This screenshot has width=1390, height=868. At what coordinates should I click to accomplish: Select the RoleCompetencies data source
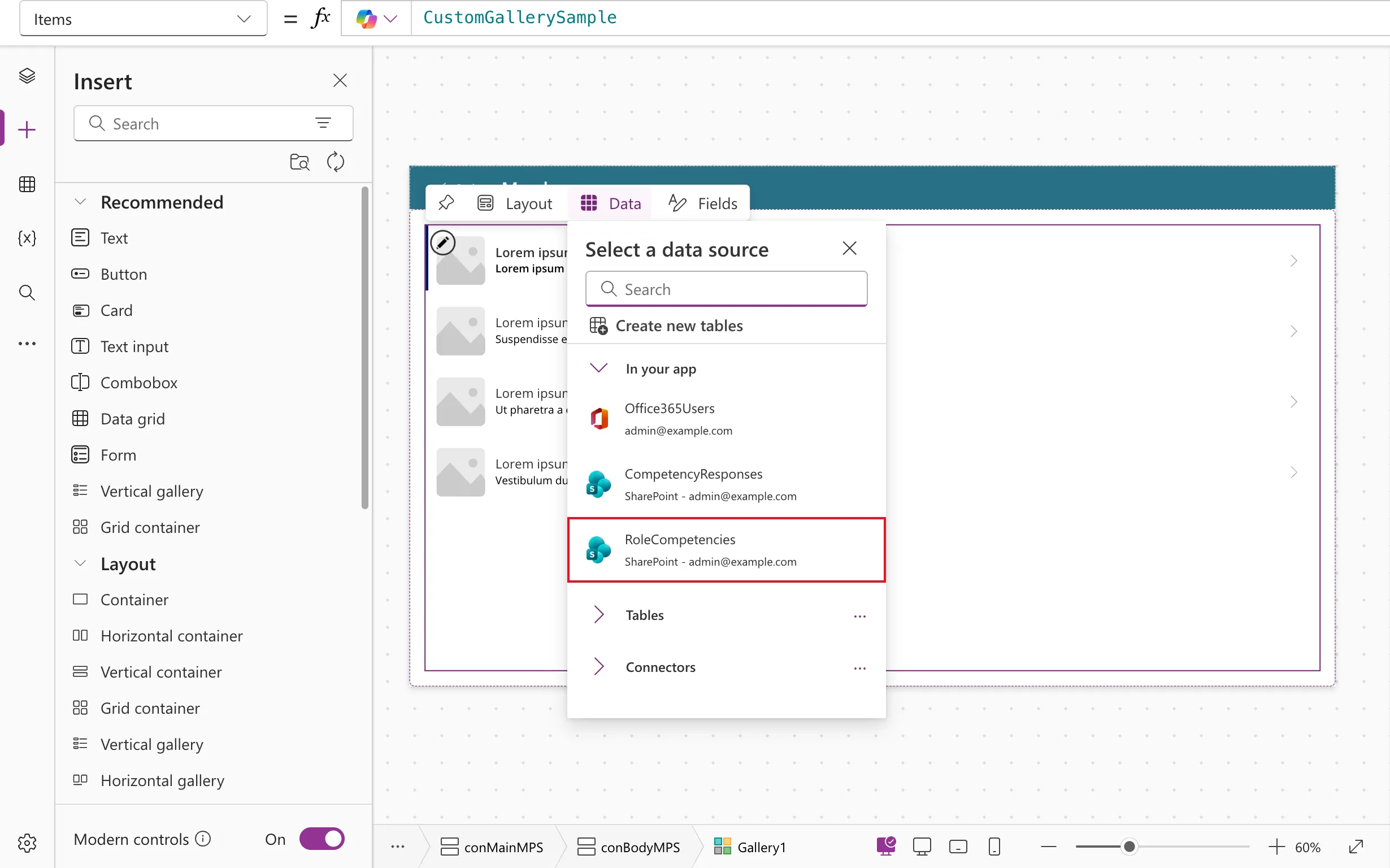click(726, 549)
